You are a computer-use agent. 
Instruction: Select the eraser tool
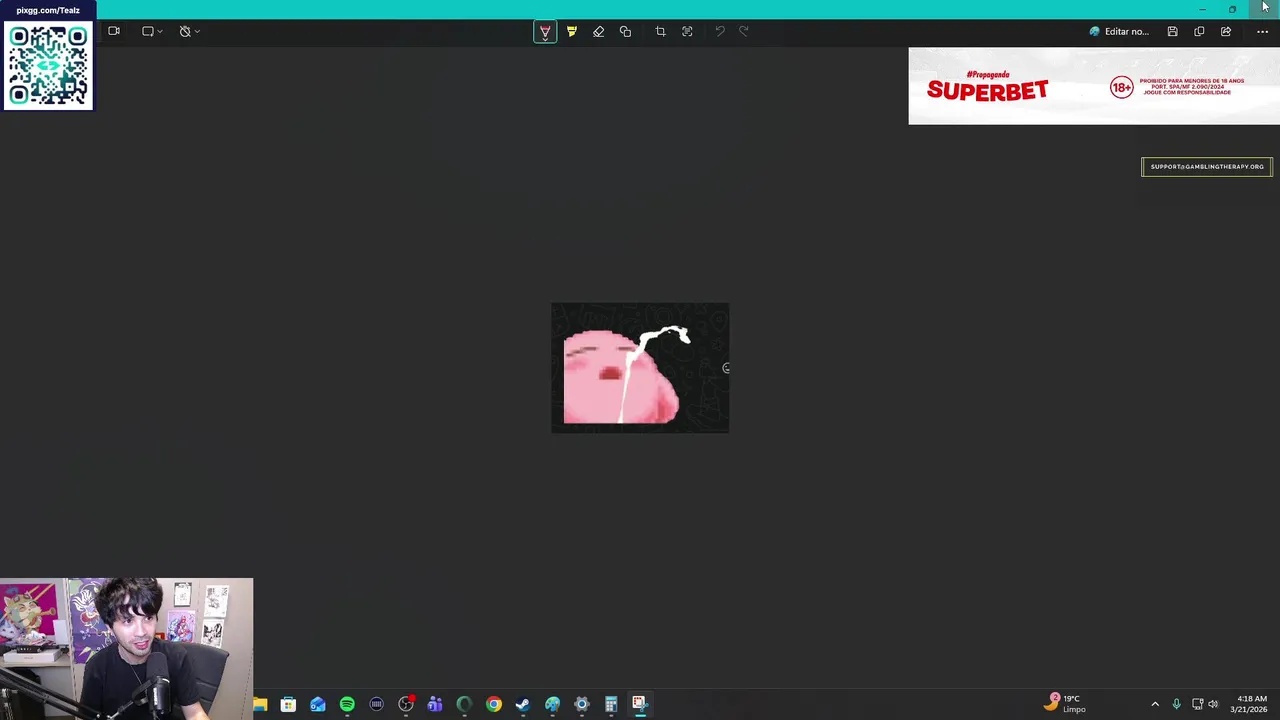pyautogui.click(x=598, y=32)
